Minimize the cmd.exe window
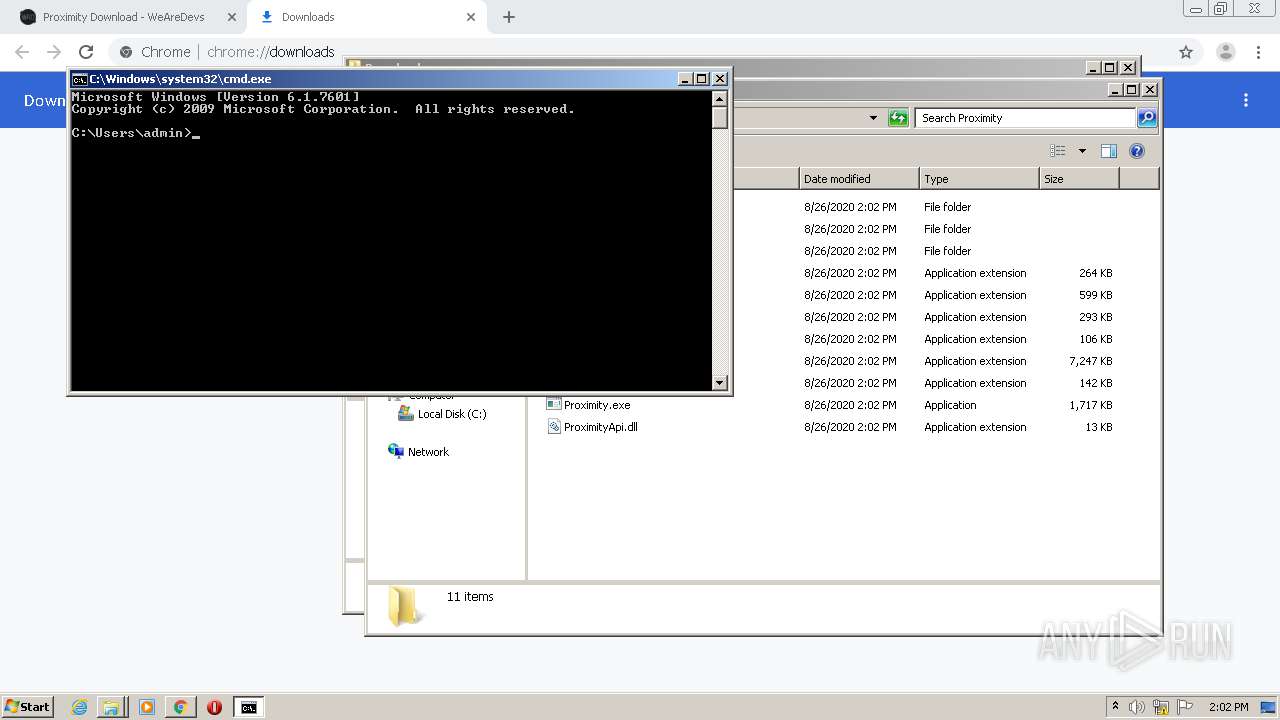Screen dimensions: 1280x720 click(685, 79)
